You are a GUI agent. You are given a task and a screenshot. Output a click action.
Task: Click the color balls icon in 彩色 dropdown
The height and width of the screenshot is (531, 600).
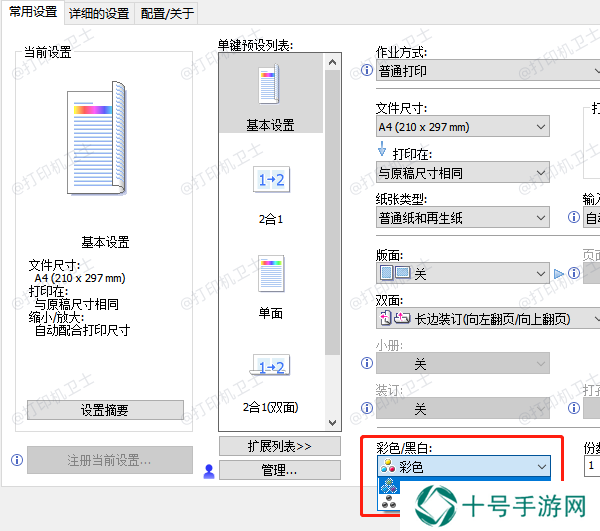click(388, 466)
